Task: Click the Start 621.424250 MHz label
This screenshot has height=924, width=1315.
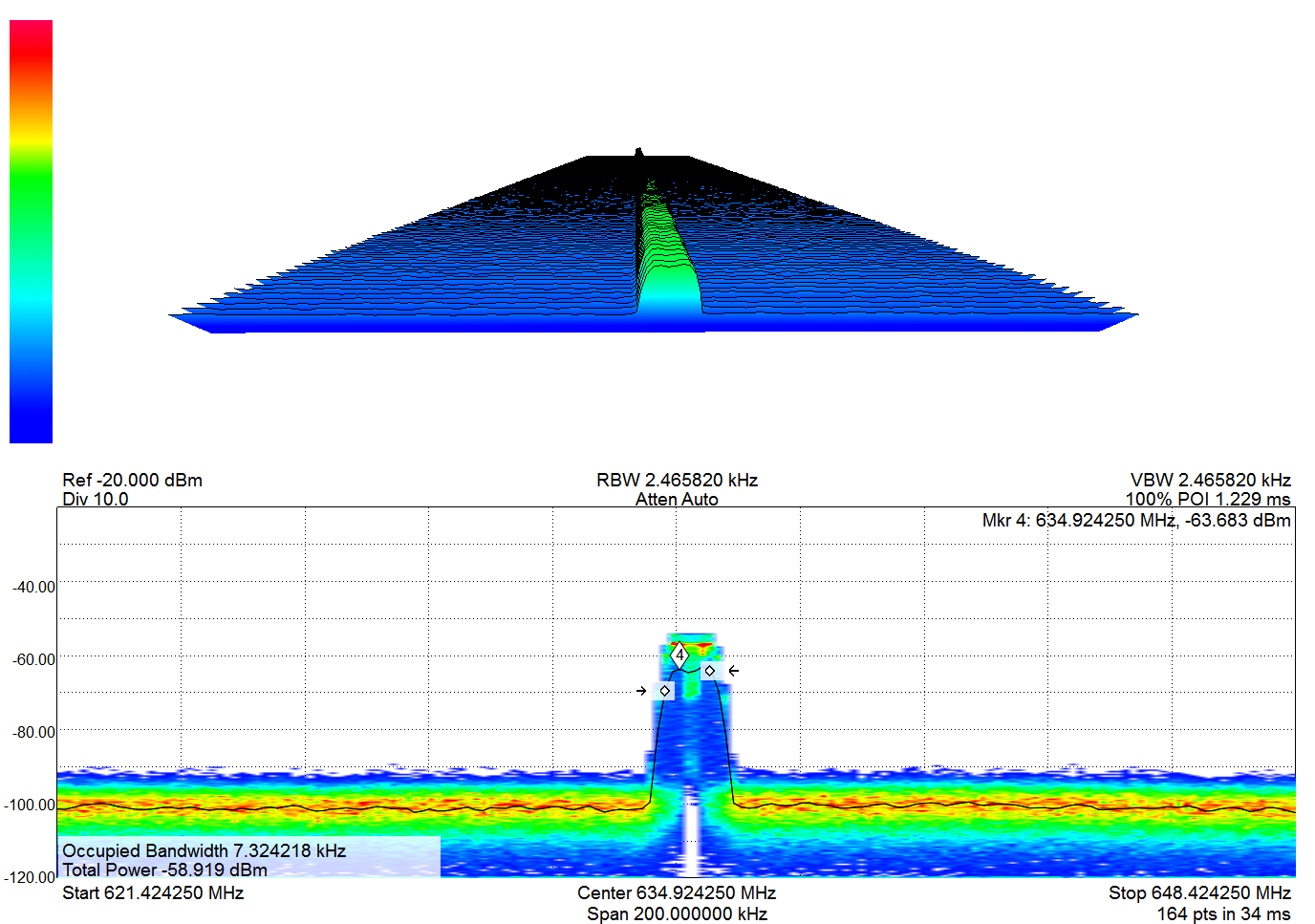Action: click(x=153, y=892)
